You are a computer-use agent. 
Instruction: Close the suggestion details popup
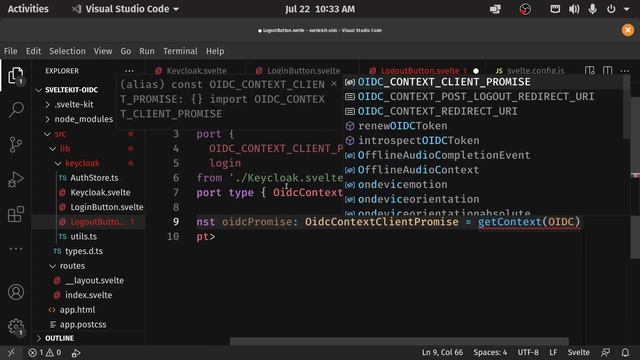click(334, 84)
